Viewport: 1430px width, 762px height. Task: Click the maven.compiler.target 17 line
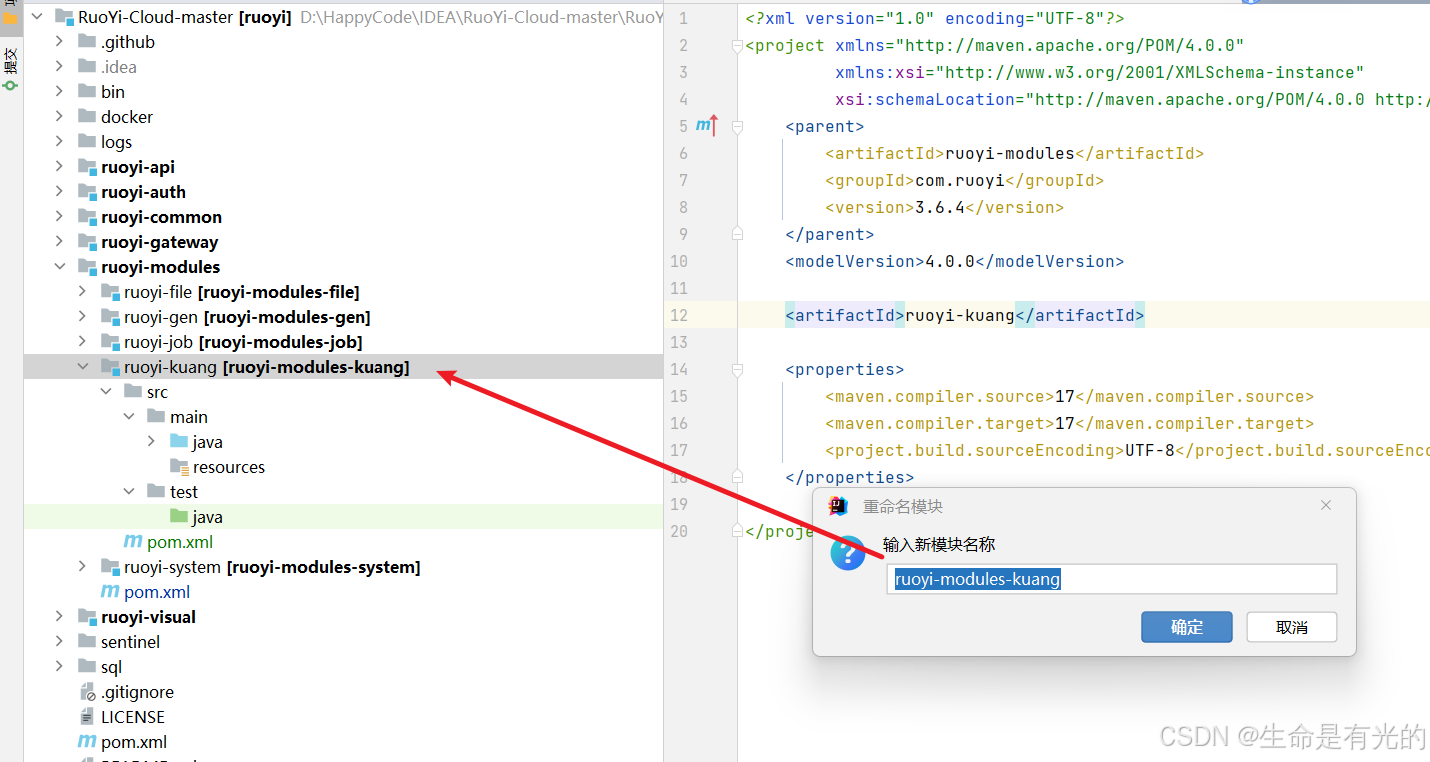point(1069,423)
